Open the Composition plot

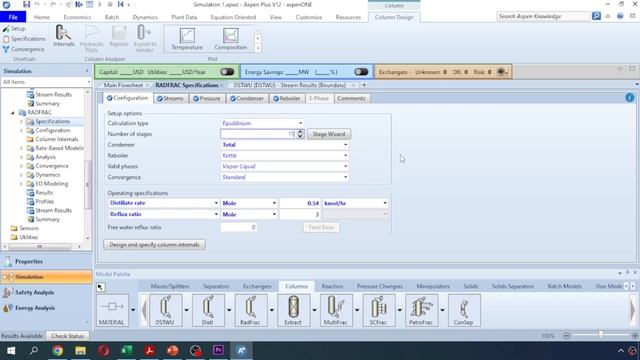pos(231,39)
